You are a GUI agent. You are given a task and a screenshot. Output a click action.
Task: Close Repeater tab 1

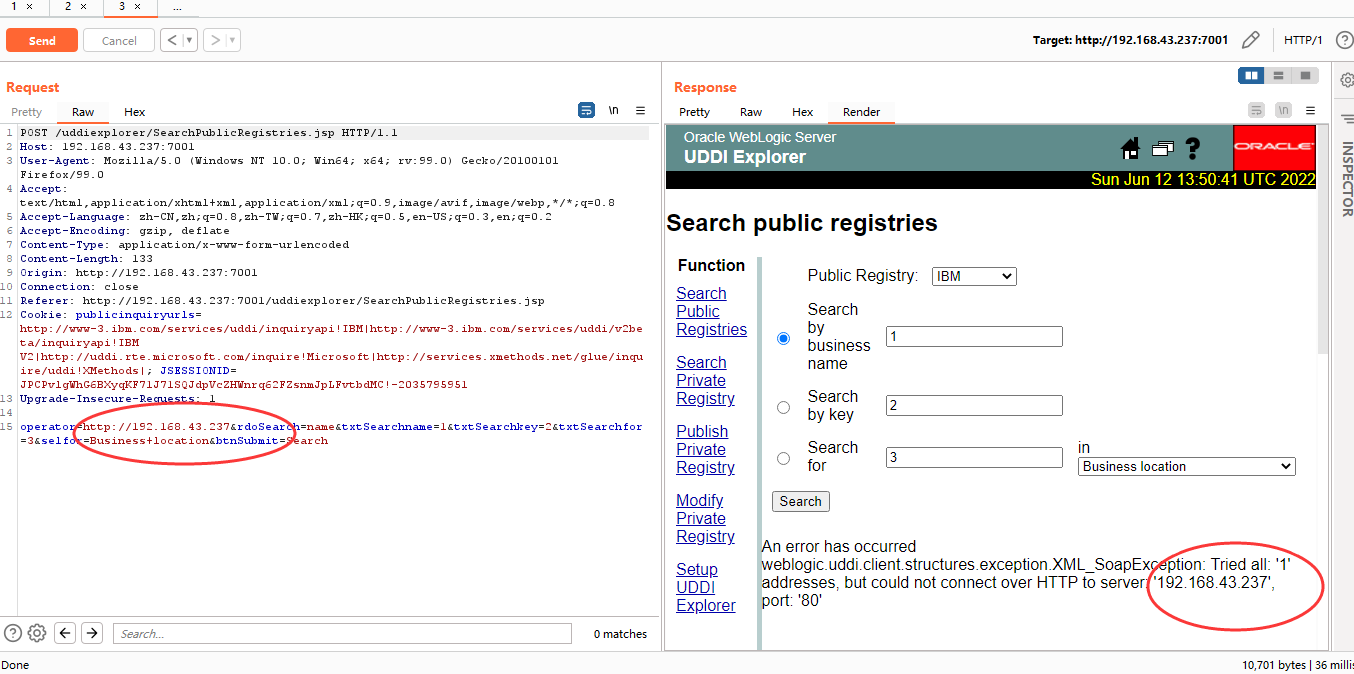point(29,6)
